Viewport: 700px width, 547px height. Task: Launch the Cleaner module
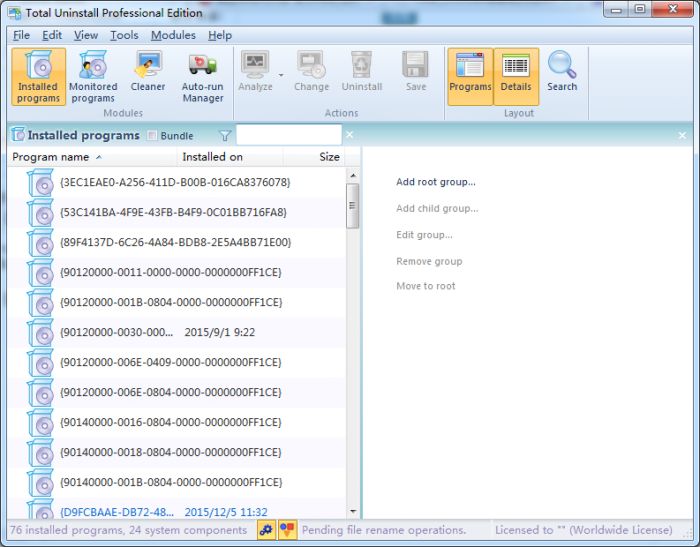148,71
